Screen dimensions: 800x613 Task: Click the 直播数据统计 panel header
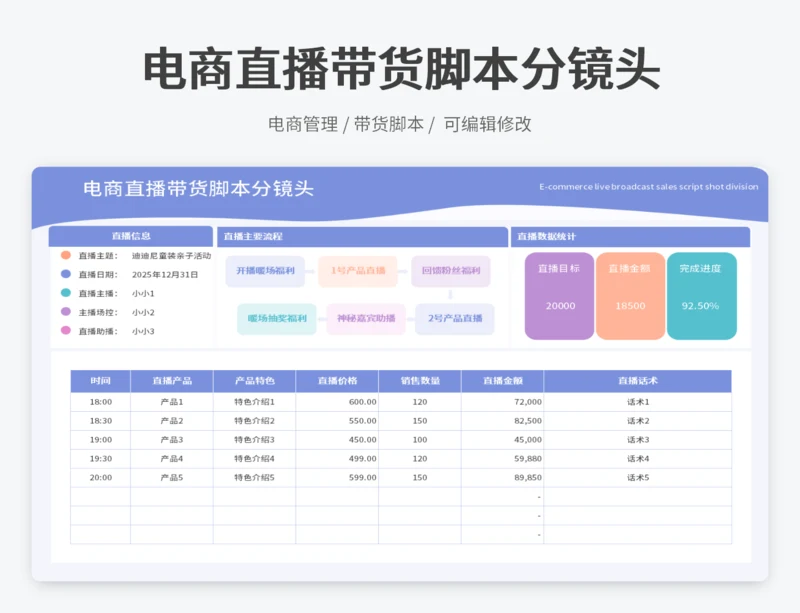click(631, 236)
